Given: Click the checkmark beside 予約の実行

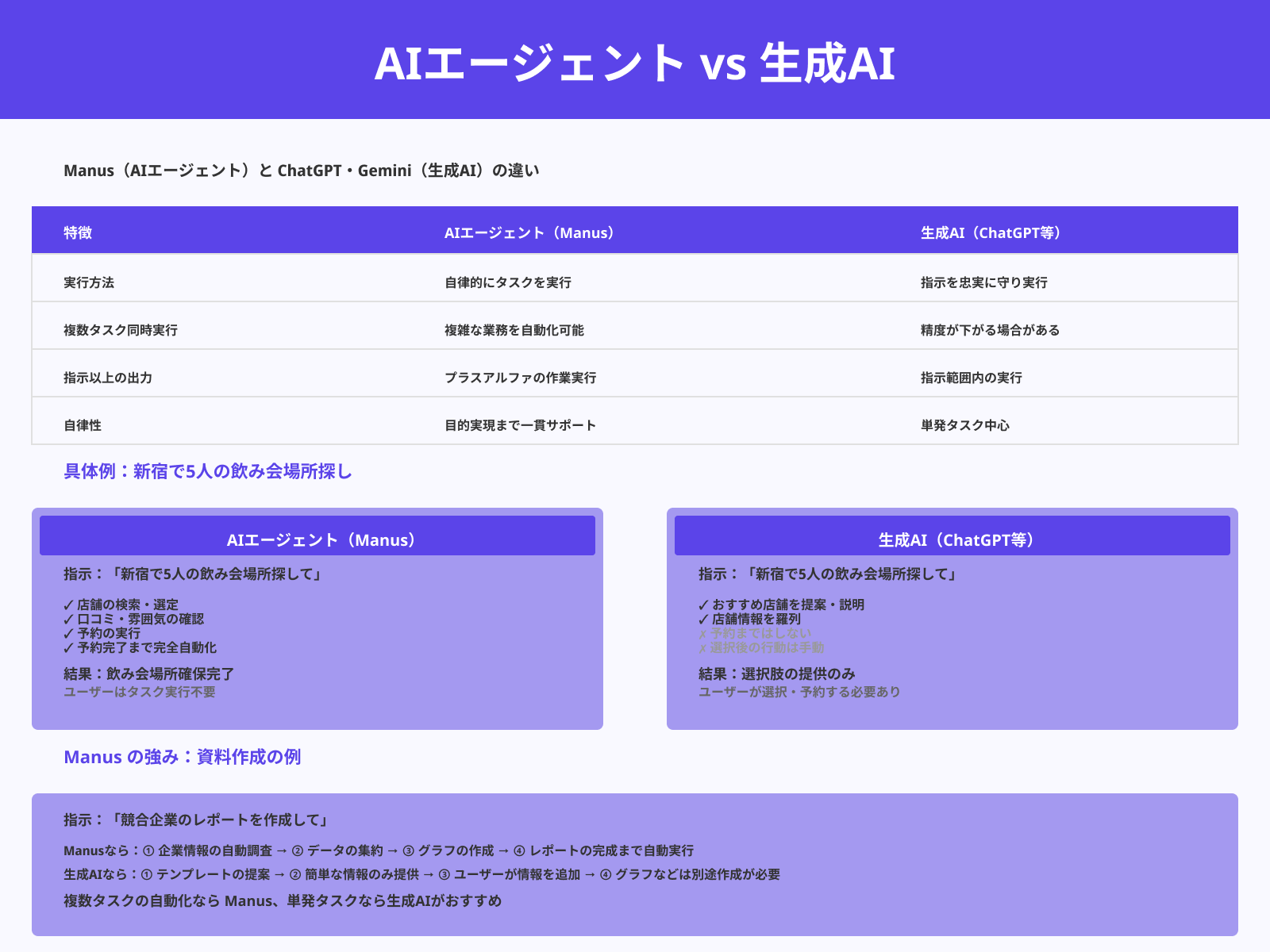Looking at the screenshot, I should [68, 633].
